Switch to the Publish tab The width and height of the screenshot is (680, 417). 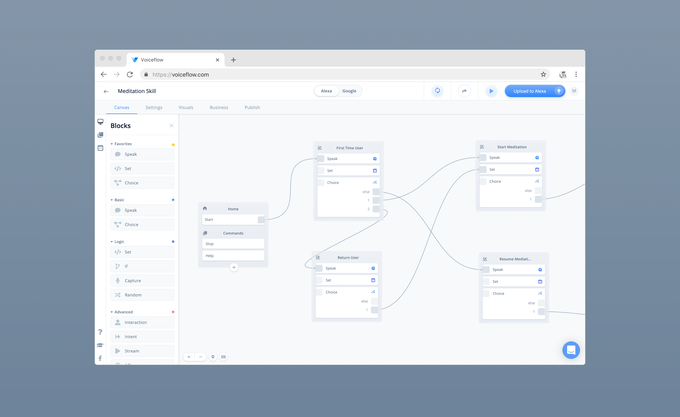252,107
